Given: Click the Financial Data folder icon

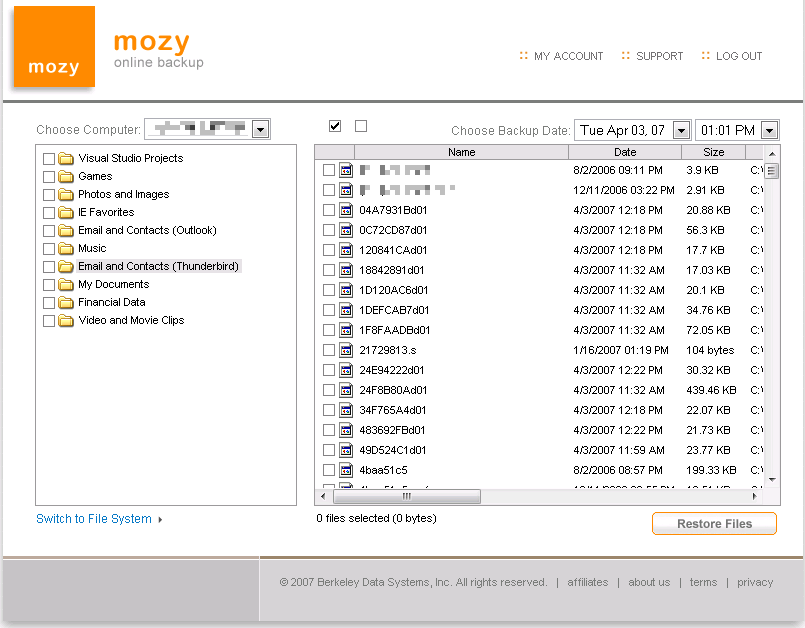Looking at the screenshot, I should point(66,302).
